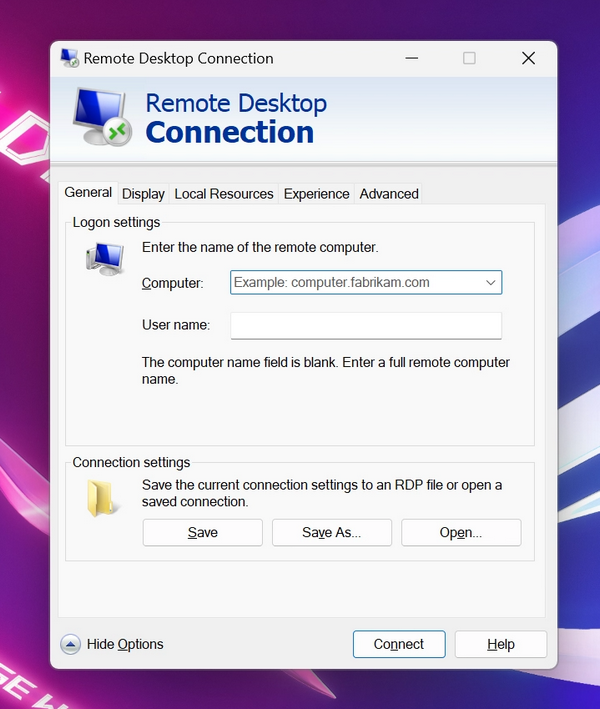Start the session with Connect
The width and height of the screenshot is (600, 709).
click(399, 644)
